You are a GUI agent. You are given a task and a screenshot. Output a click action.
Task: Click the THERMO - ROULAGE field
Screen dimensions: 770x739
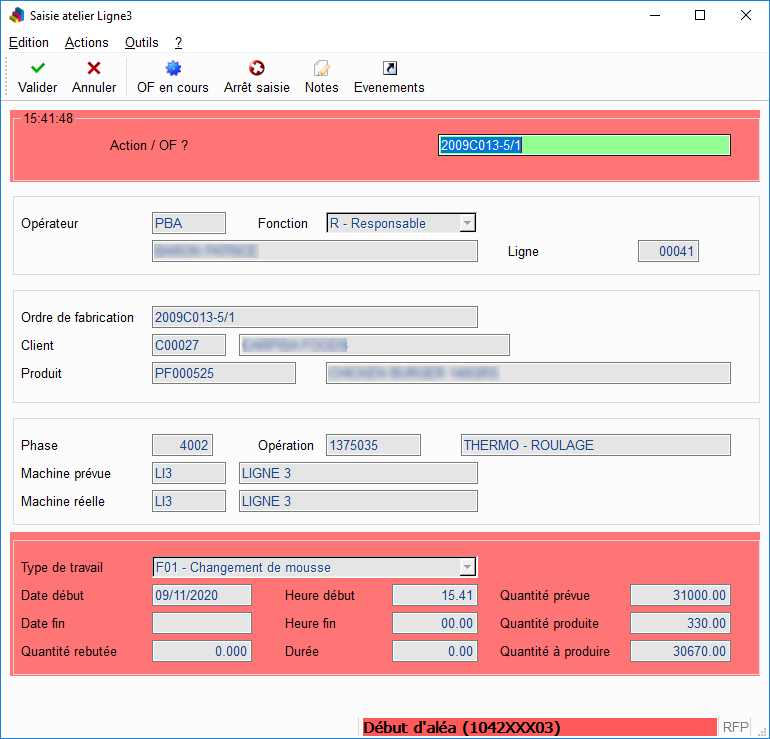596,445
